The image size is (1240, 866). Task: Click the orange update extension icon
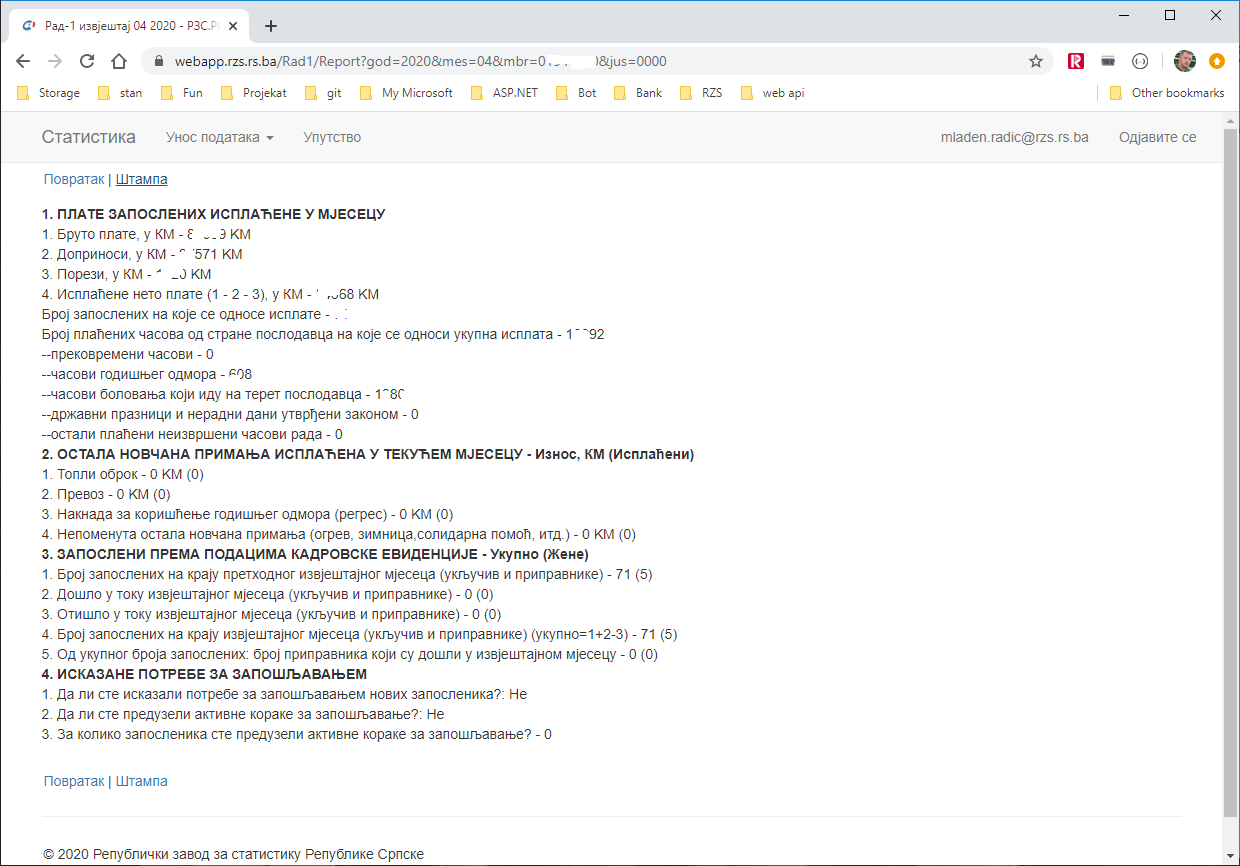[1216, 61]
